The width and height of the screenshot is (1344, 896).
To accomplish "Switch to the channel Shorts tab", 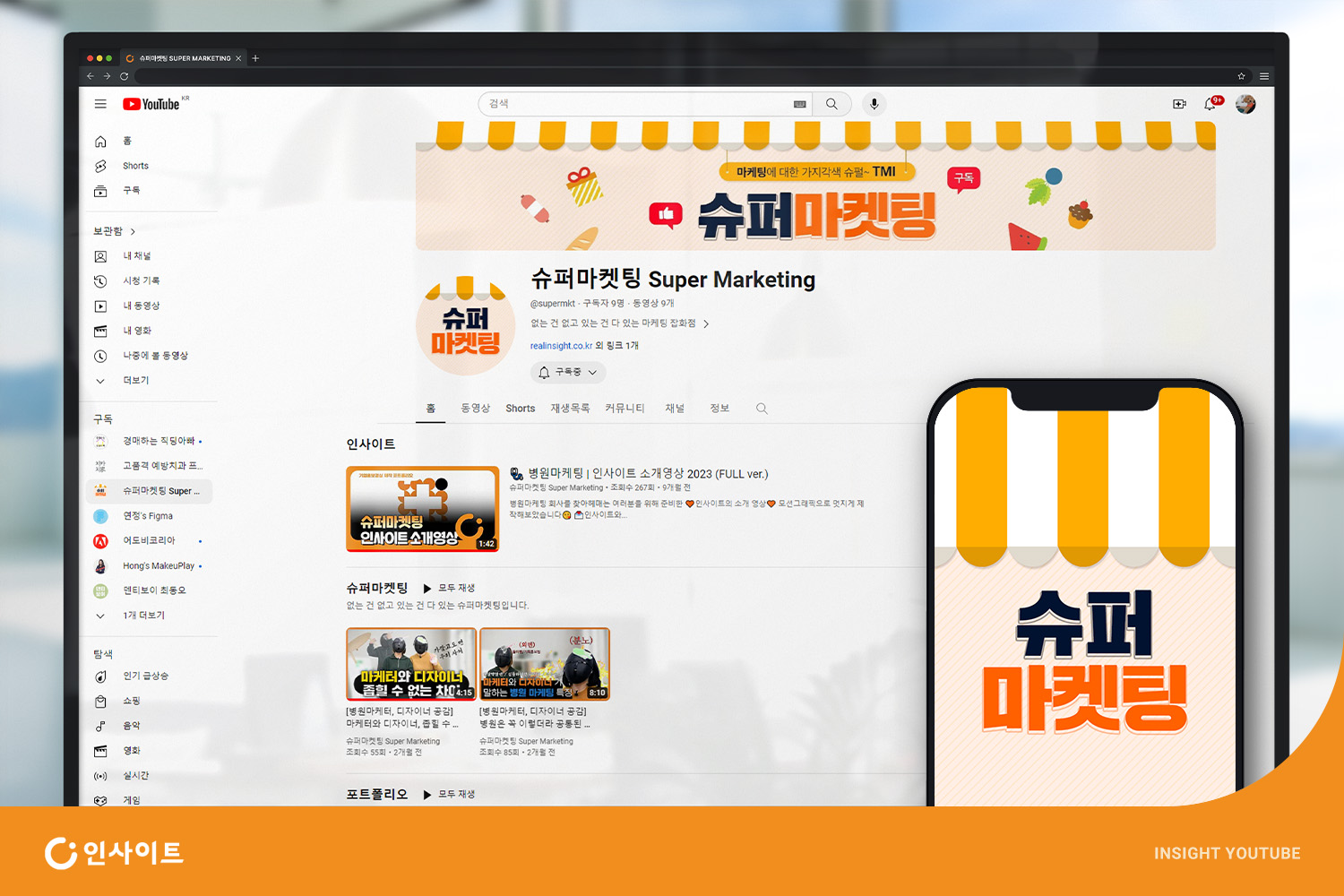I will pos(520,409).
